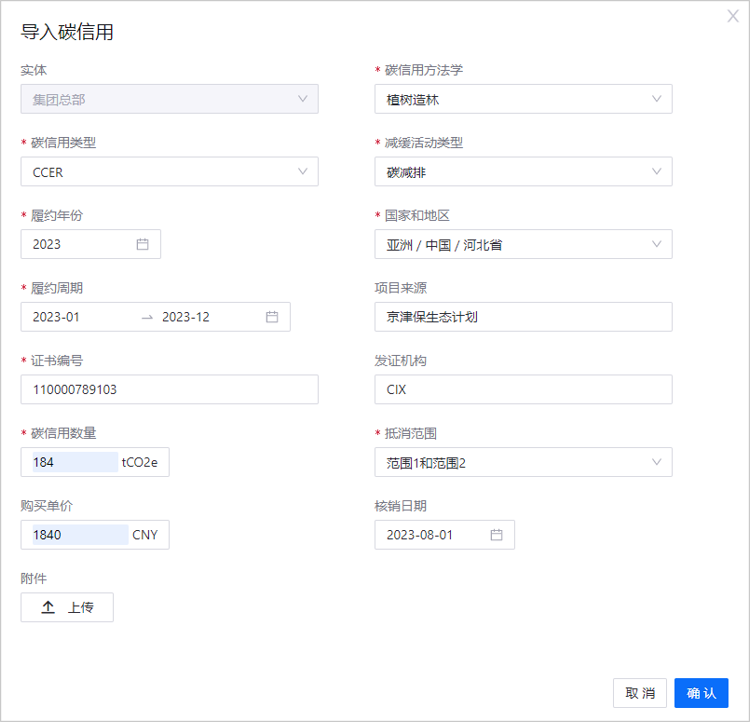
Task: Click the 碳信用方法学 field label
Action: click(x=424, y=70)
